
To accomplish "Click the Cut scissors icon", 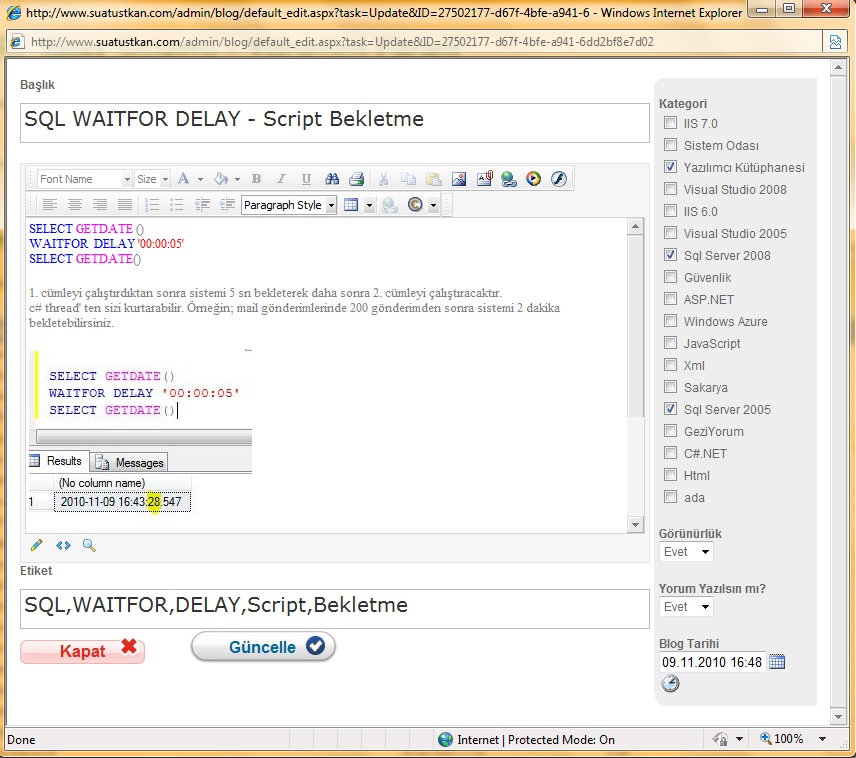I will (x=383, y=179).
